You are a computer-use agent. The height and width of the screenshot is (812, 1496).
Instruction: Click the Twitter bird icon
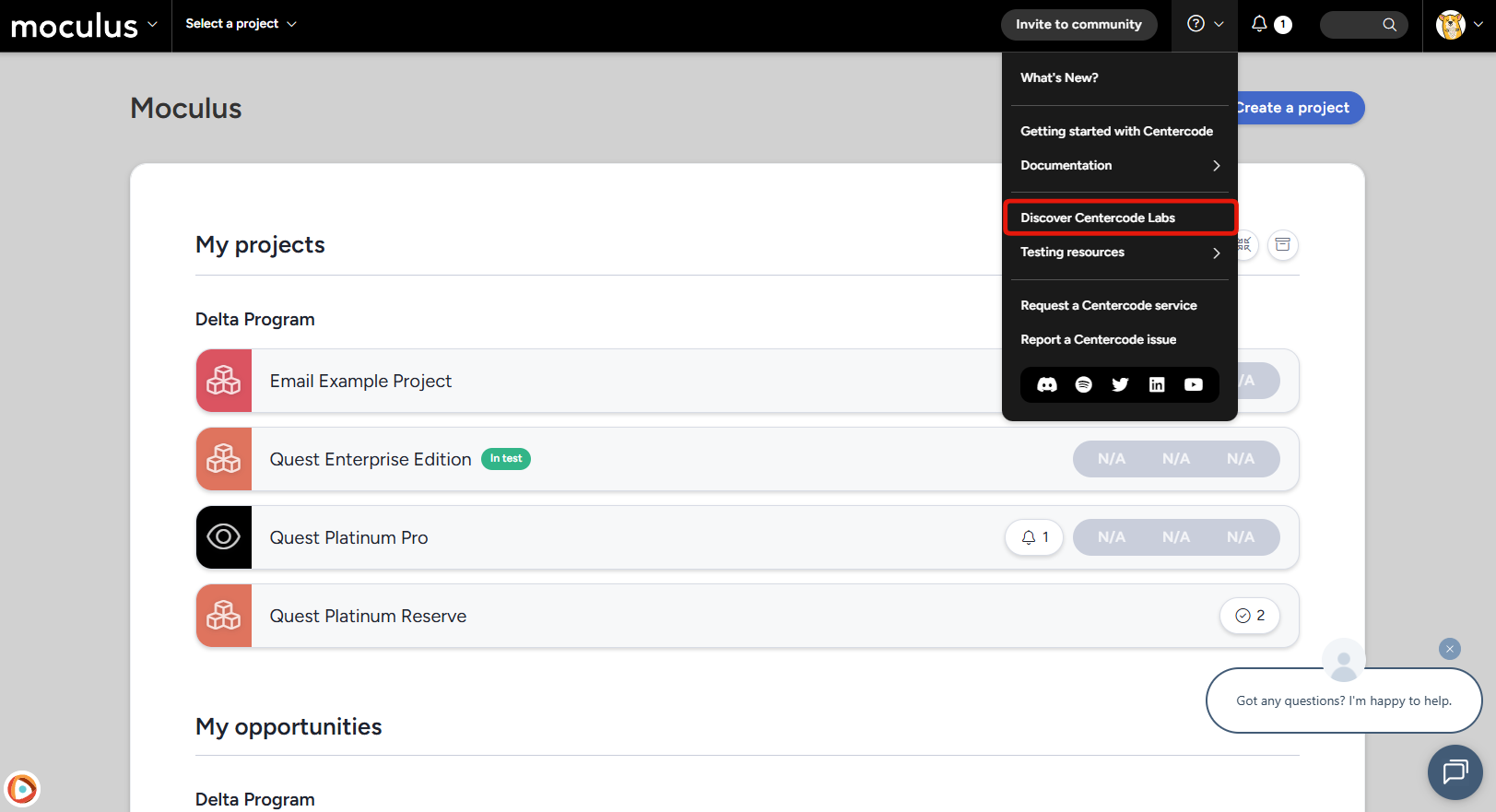pyautogui.click(x=1120, y=384)
